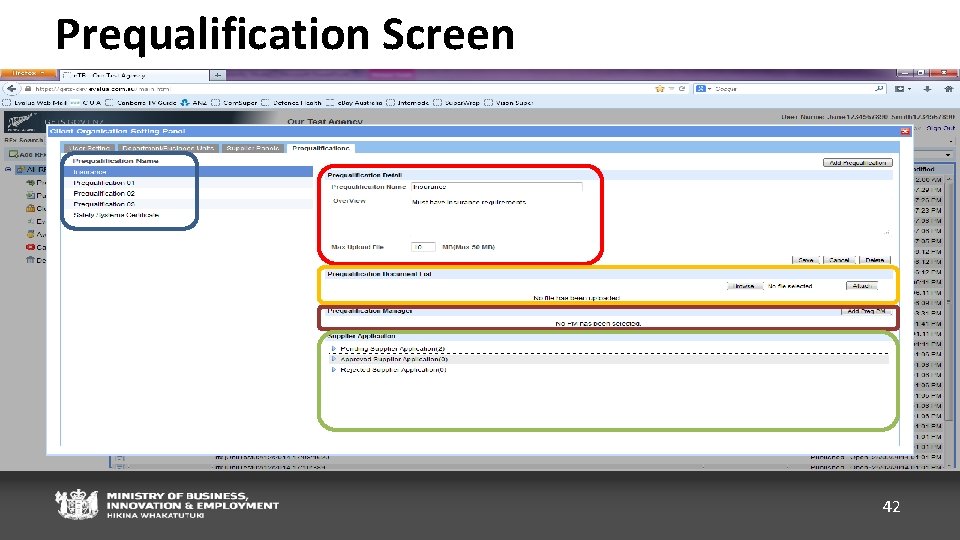Click the bookmark star in address bar

pos(659,89)
